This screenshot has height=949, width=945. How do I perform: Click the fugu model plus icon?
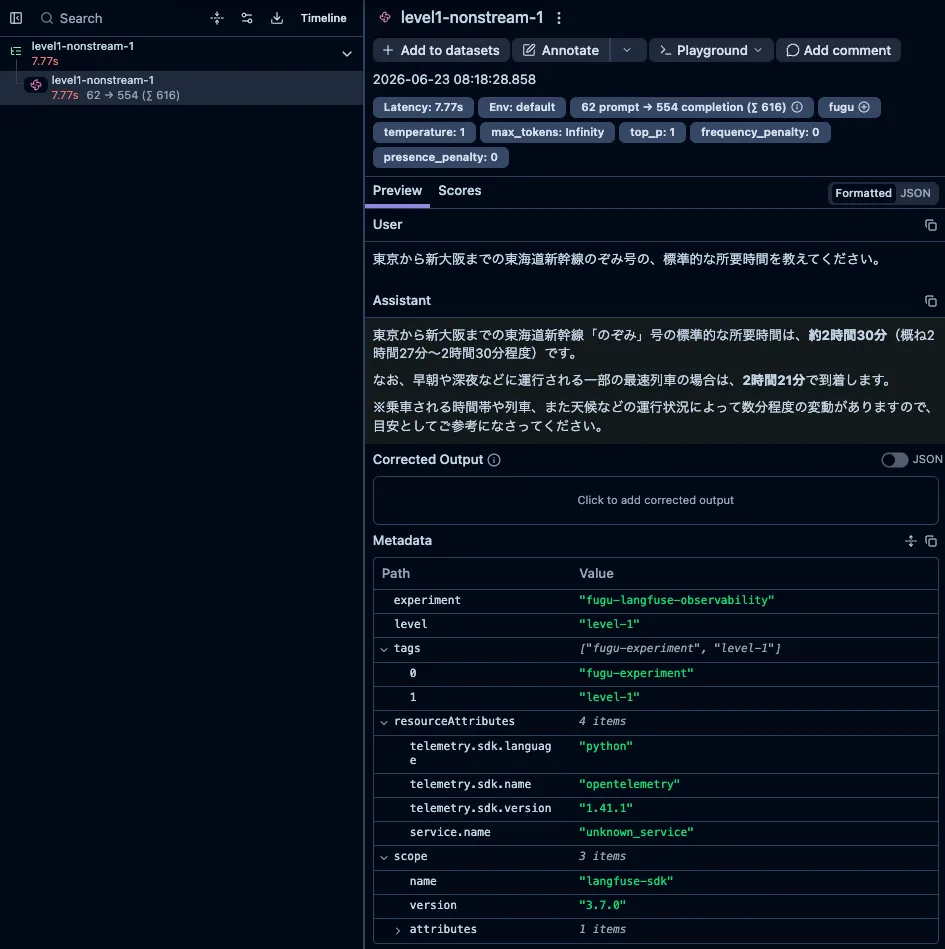(864, 107)
